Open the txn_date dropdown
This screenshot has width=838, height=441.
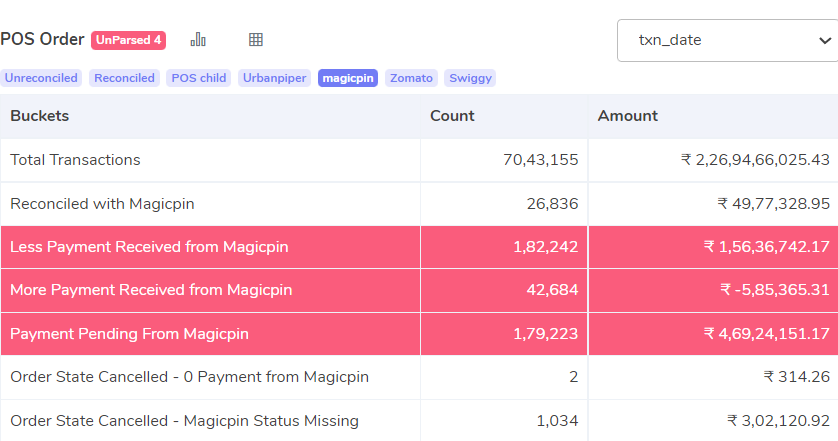click(727, 40)
